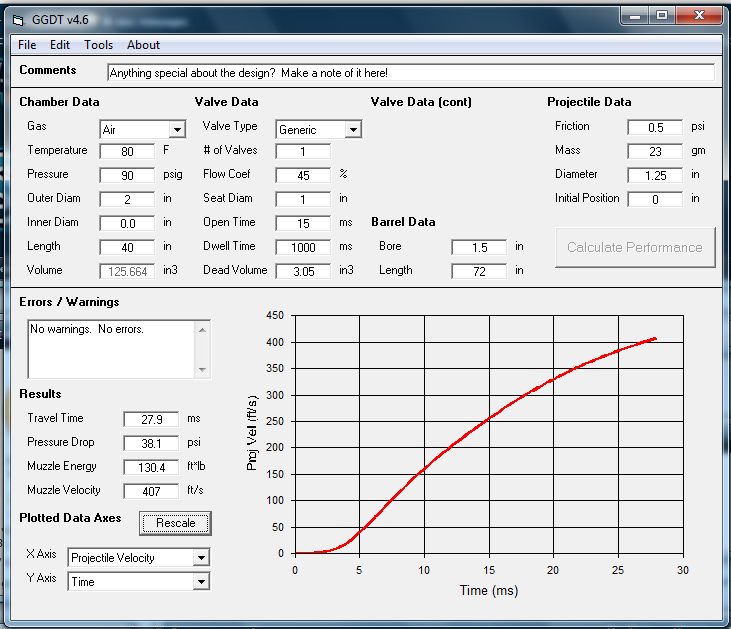Open the About menu
Viewport: 731px width, 629px height.
coord(143,45)
